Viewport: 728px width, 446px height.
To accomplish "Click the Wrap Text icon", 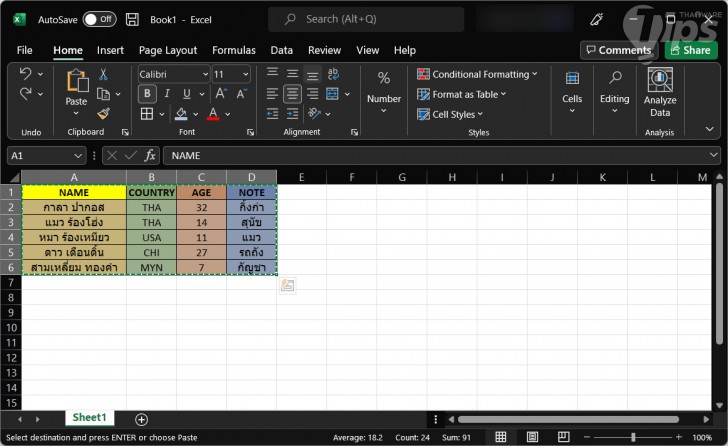I will coord(333,73).
